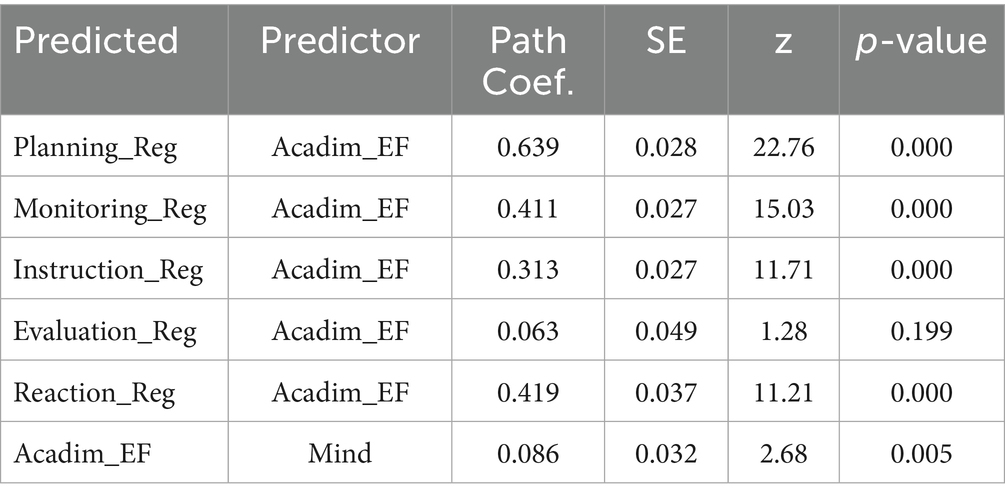Click the Predicted column header
1005x501 pixels.
coord(97,41)
